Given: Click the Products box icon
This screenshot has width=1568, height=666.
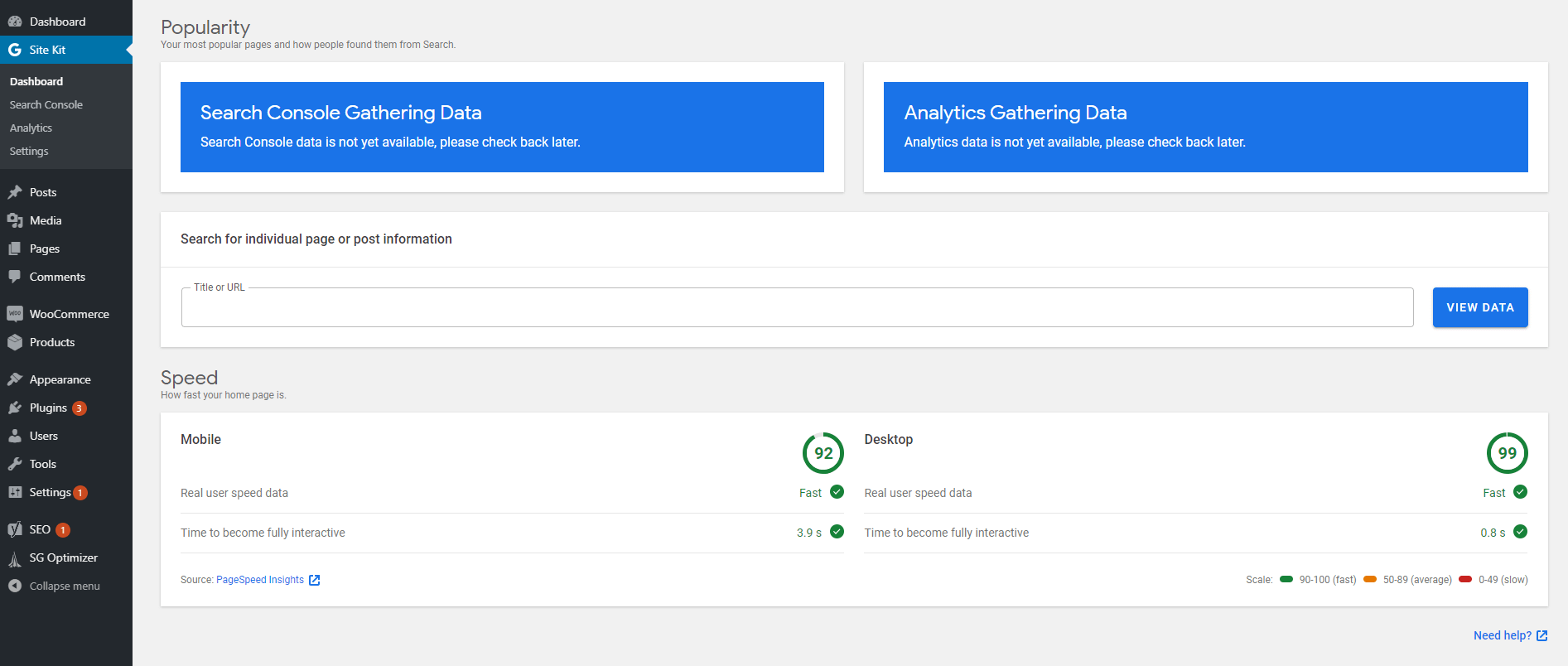Looking at the screenshot, I should [15, 342].
